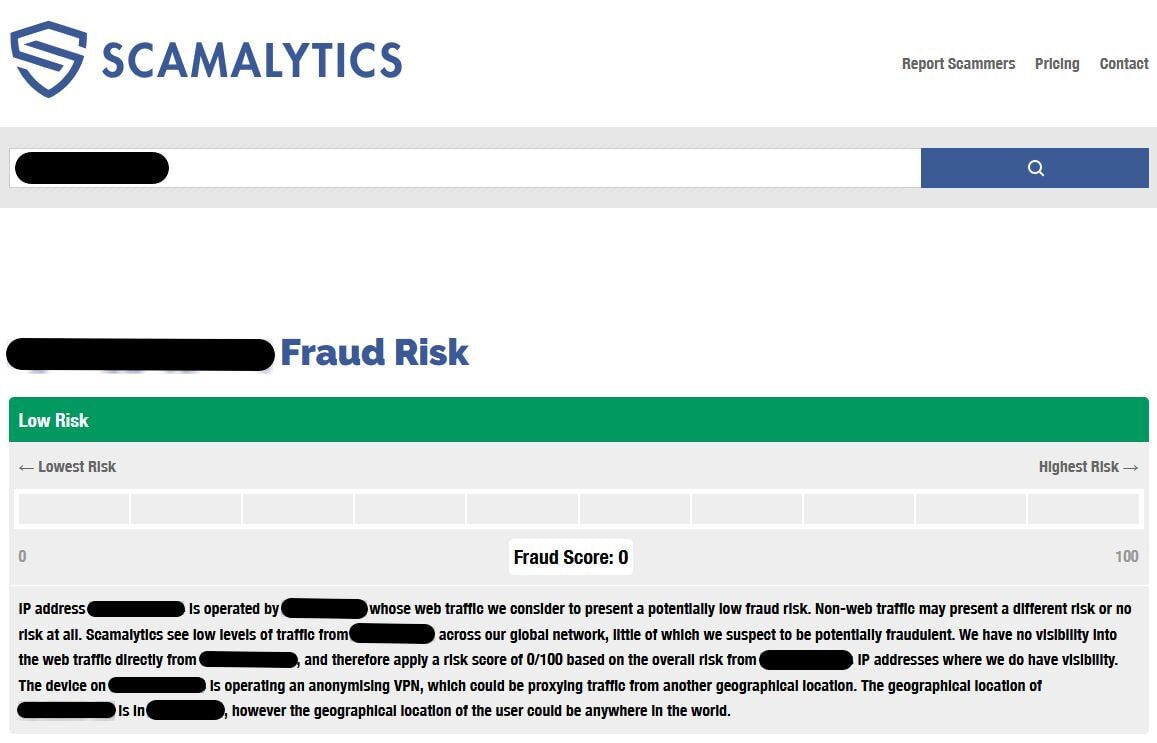The image size is (1157, 743).
Task: Click the SCAMALYTICS wordmark text
Action: tap(252, 60)
